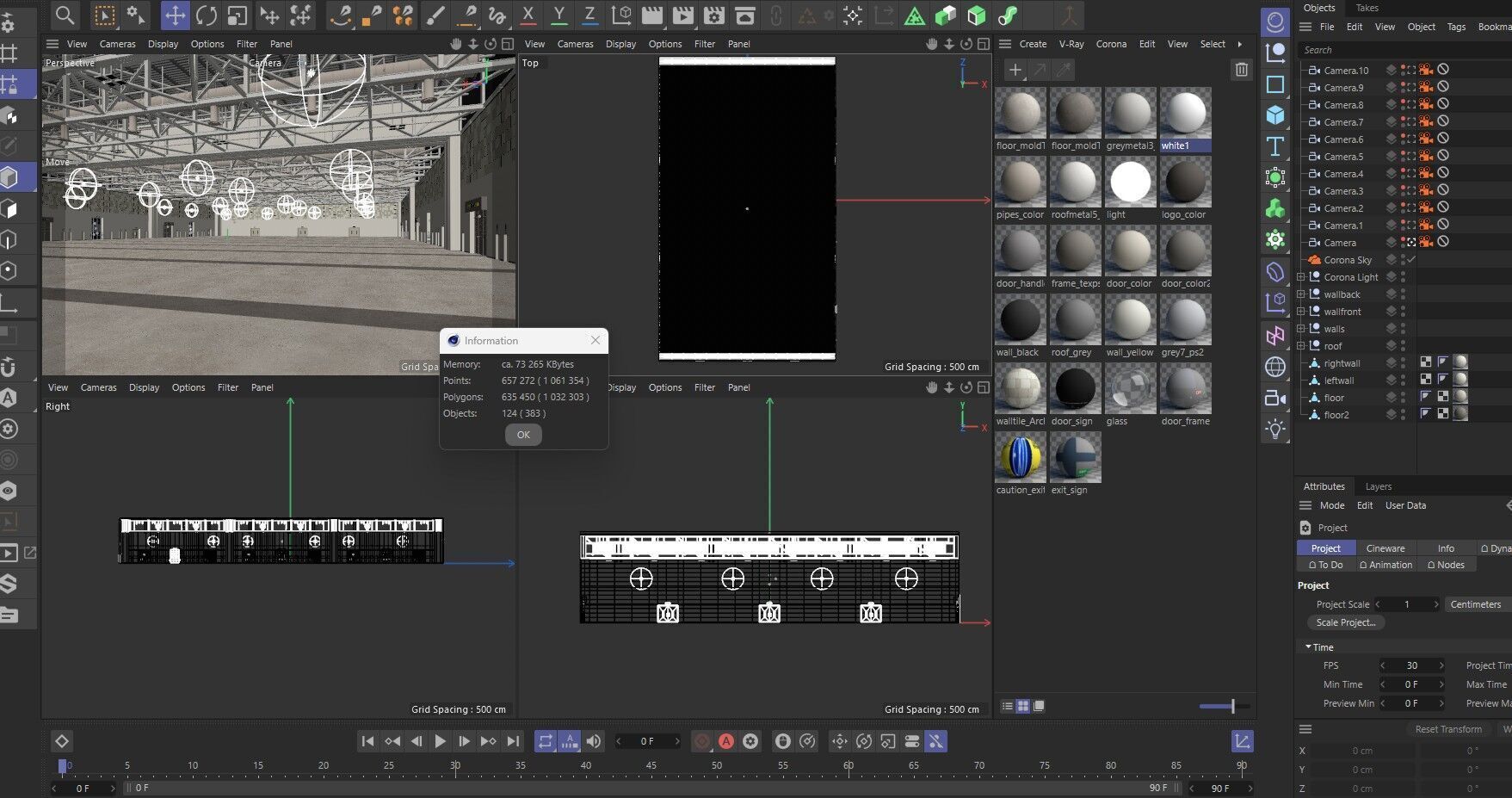Select the caution_exit material thumbnail

coord(1021,457)
